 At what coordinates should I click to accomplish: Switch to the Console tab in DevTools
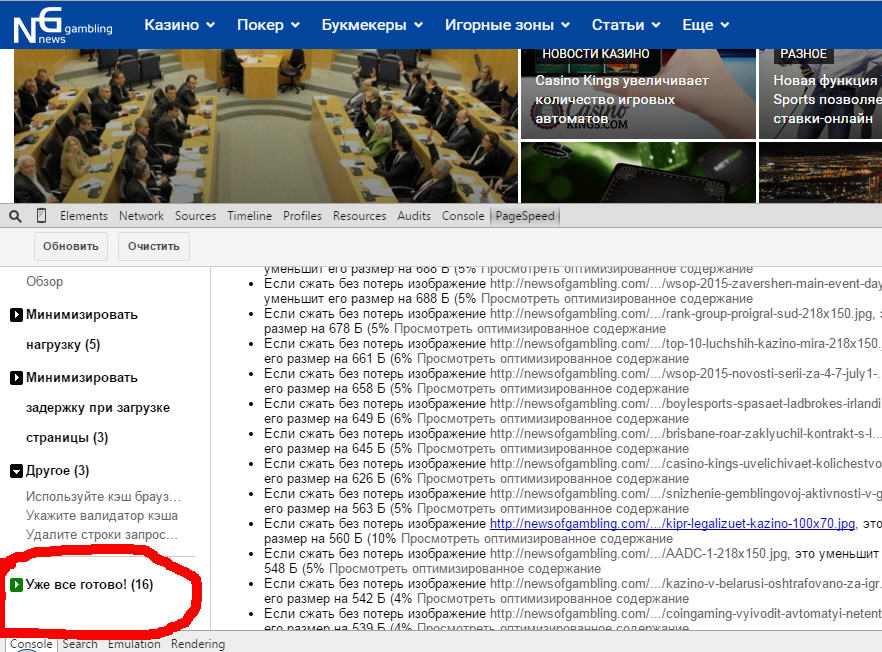point(463,216)
